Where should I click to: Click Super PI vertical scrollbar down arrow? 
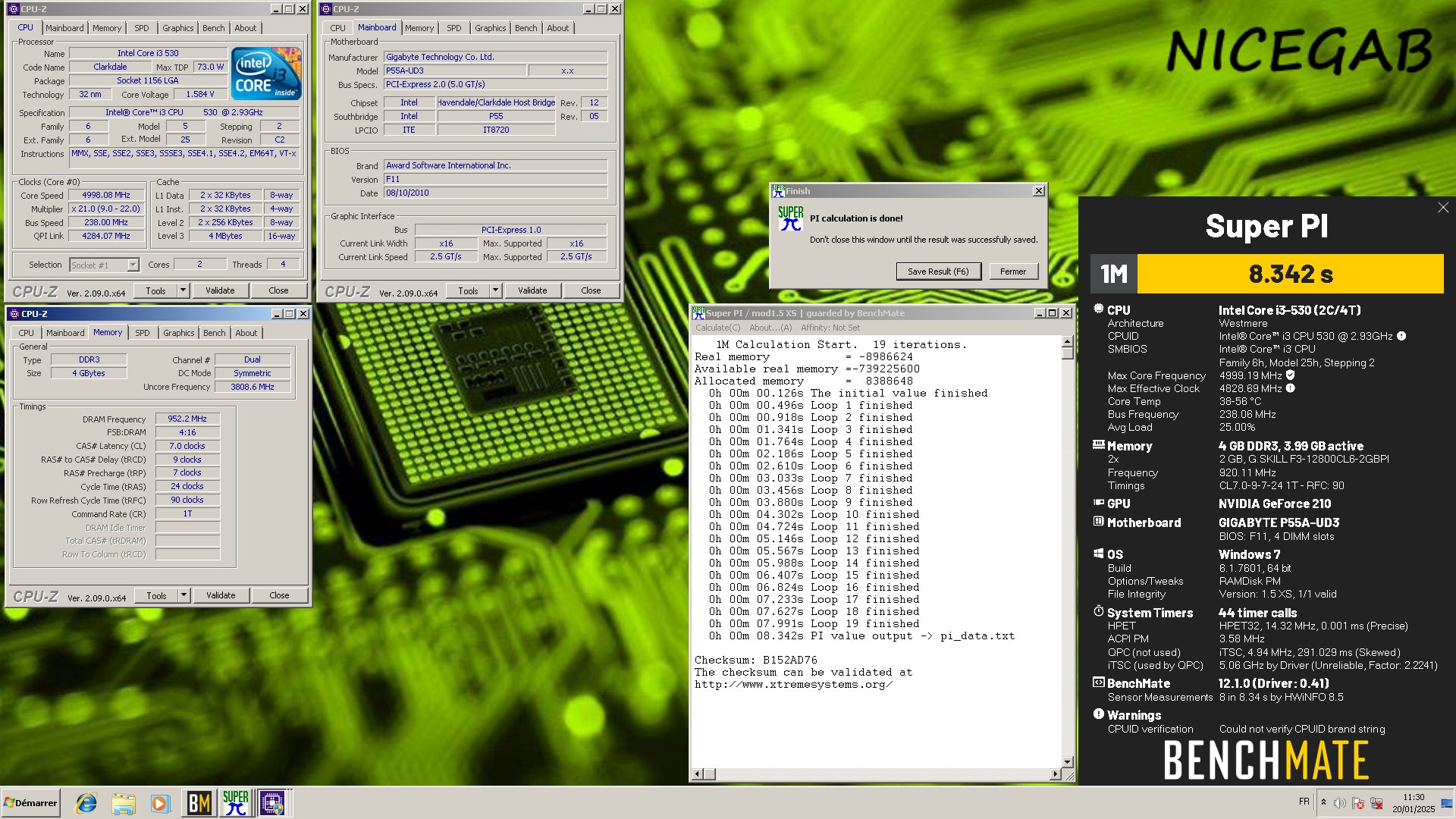[x=1067, y=761]
